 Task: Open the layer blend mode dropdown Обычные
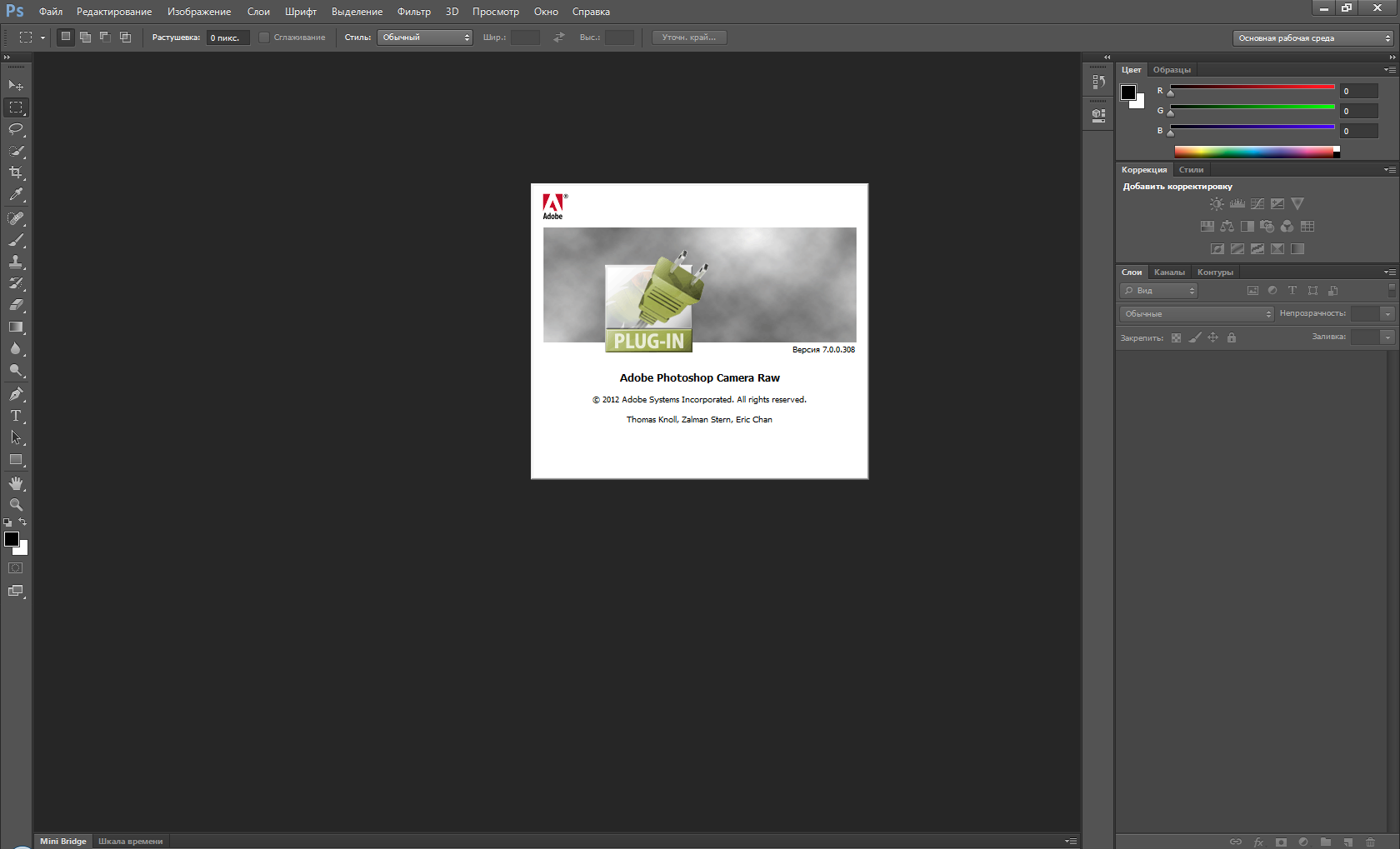pos(1196,314)
